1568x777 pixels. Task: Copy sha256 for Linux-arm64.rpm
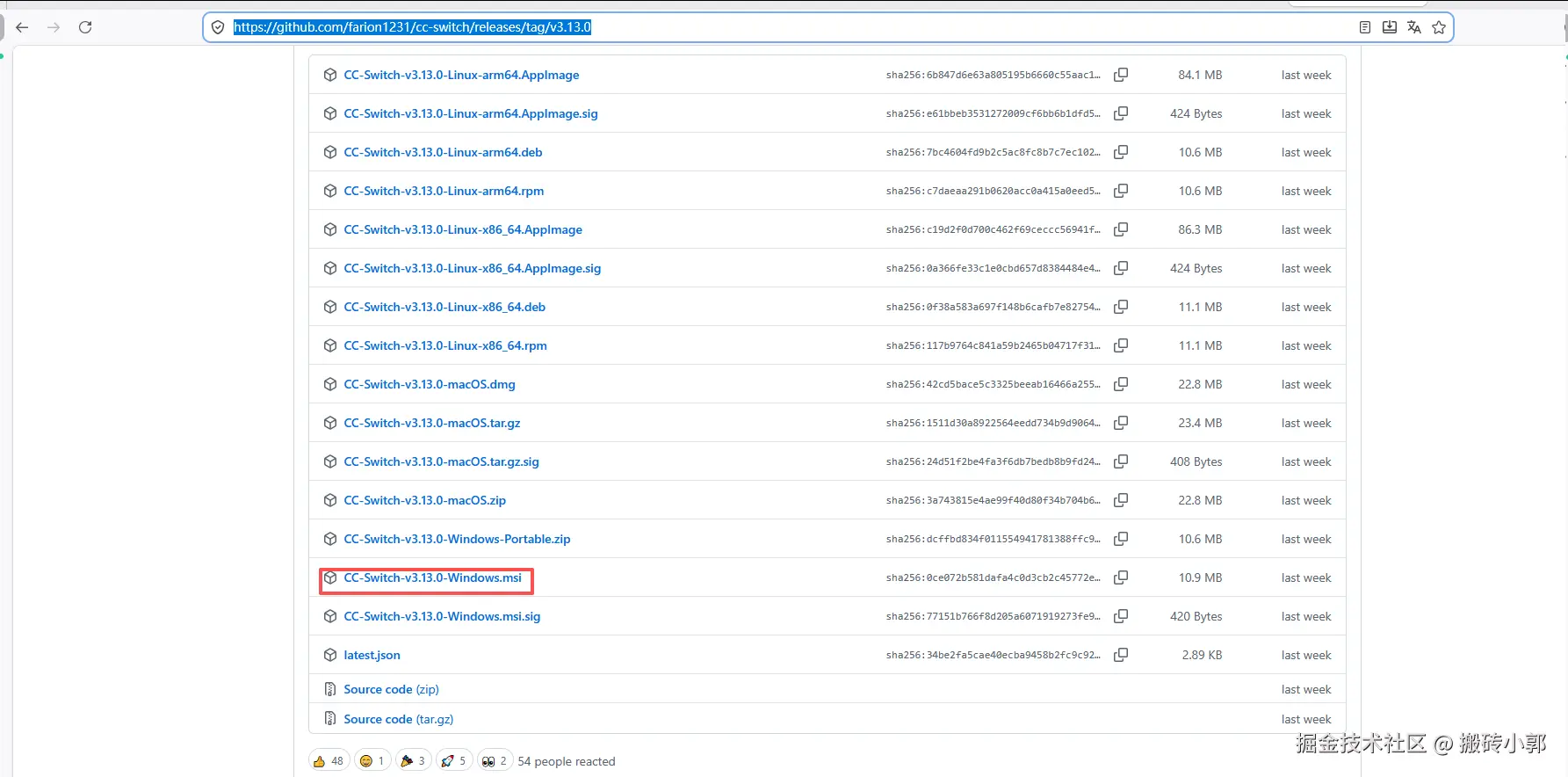1121,191
